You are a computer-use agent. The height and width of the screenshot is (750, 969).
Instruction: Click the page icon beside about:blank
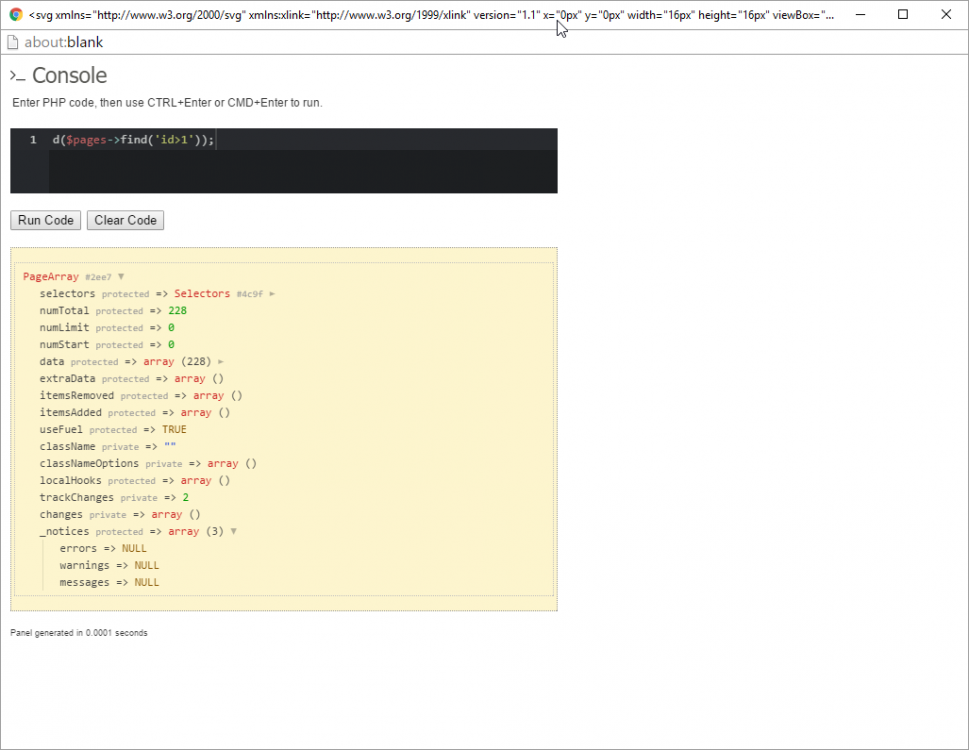[14, 42]
